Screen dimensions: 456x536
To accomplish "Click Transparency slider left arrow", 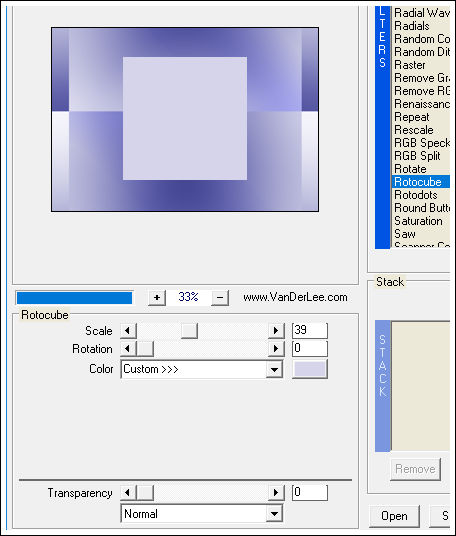I will pos(128,493).
